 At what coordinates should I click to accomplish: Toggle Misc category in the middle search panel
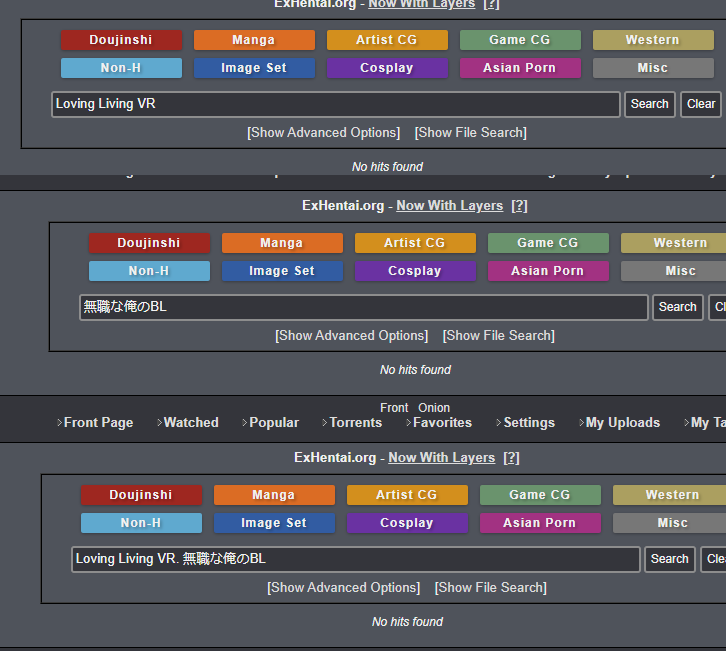click(x=673, y=271)
